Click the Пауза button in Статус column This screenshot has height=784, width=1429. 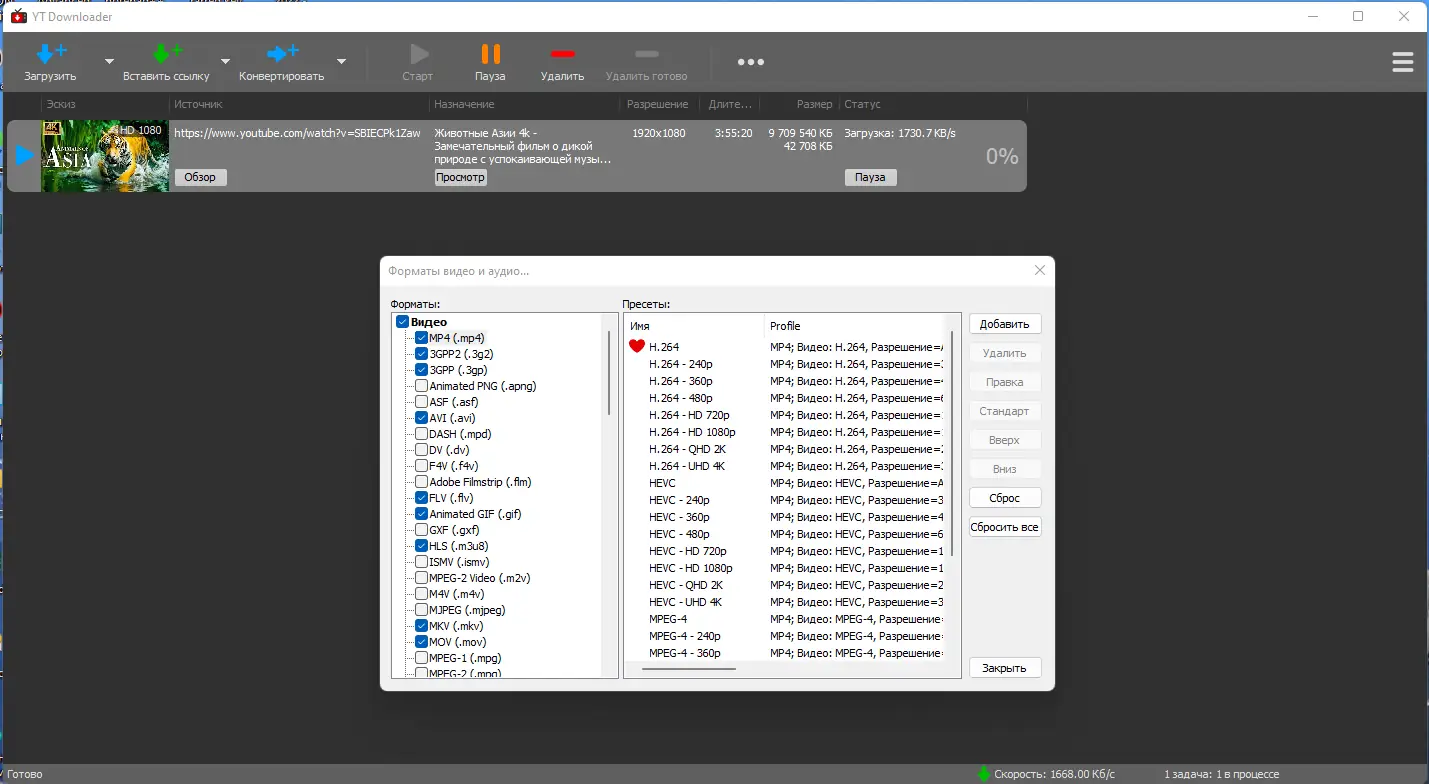870,177
